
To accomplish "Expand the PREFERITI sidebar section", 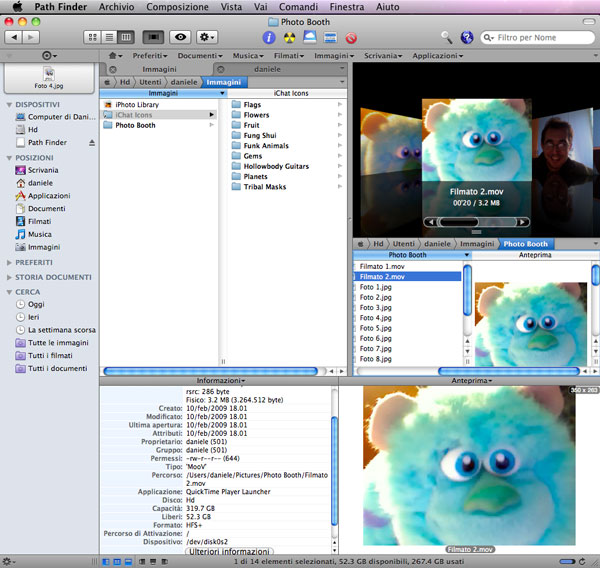I will (9, 263).
